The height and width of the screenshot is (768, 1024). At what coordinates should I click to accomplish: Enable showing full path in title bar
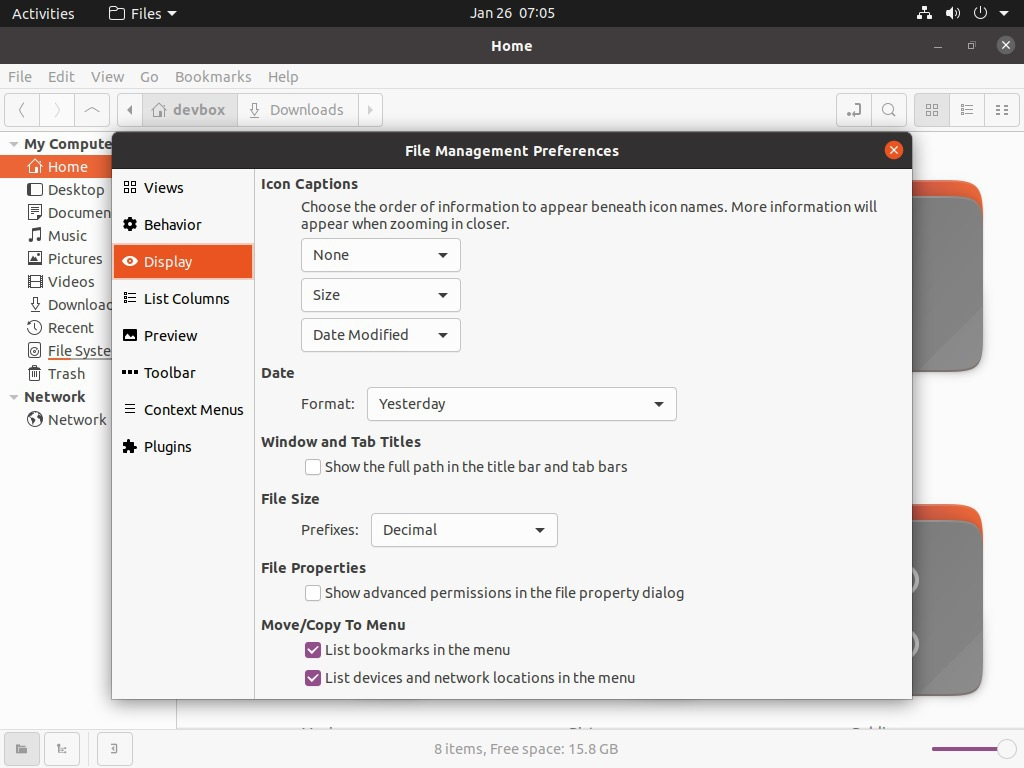(x=313, y=467)
